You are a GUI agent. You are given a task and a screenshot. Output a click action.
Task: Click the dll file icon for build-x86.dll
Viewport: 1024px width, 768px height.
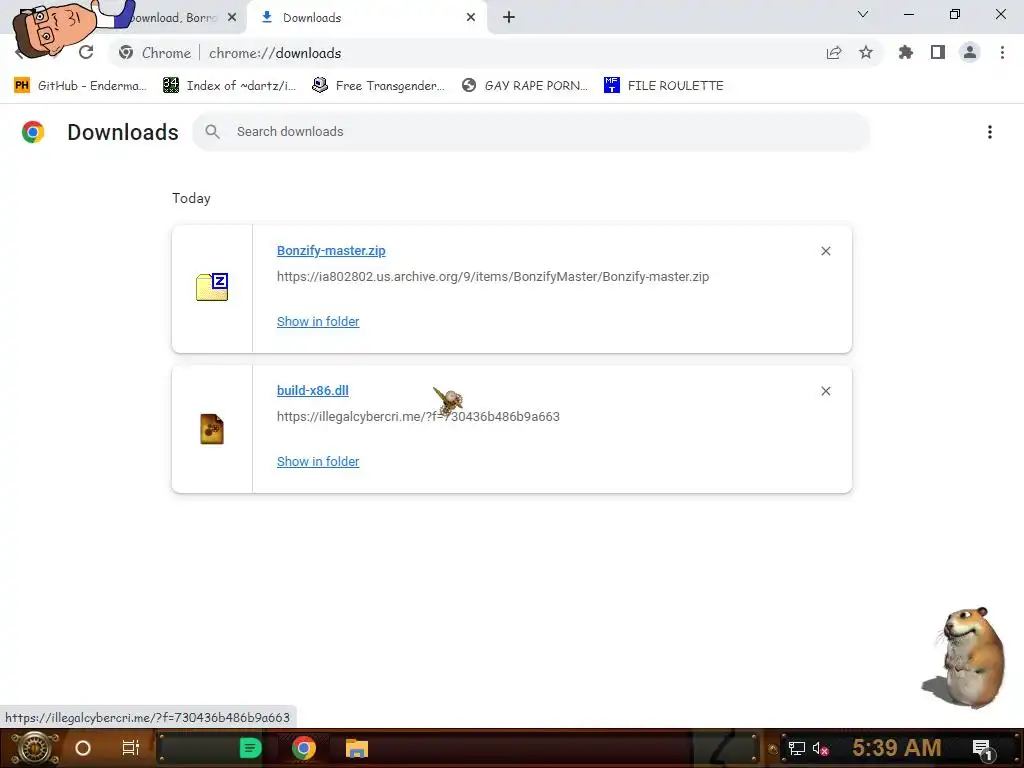click(x=212, y=429)
